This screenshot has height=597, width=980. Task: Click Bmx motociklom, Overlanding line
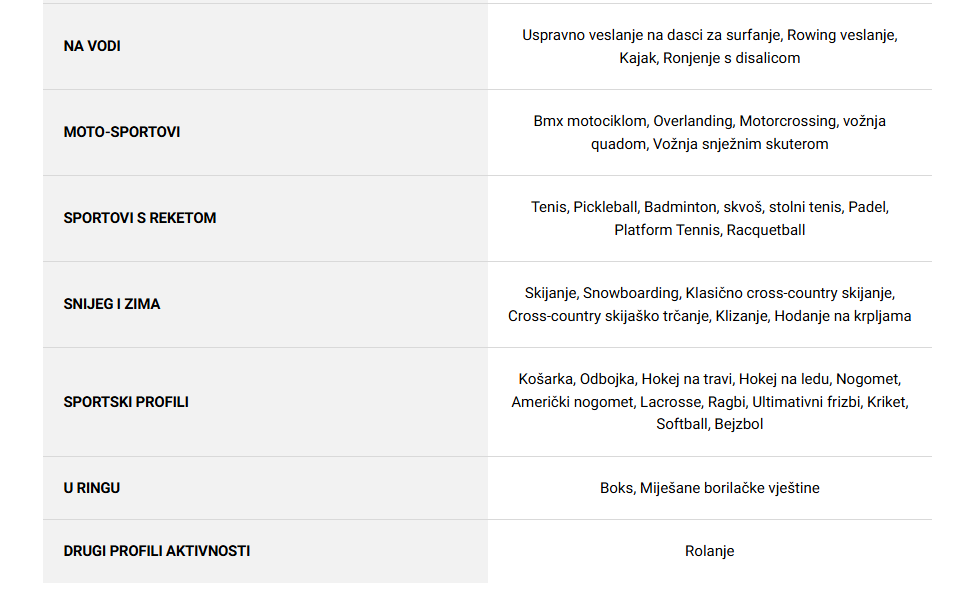click(x=709, y=121)
